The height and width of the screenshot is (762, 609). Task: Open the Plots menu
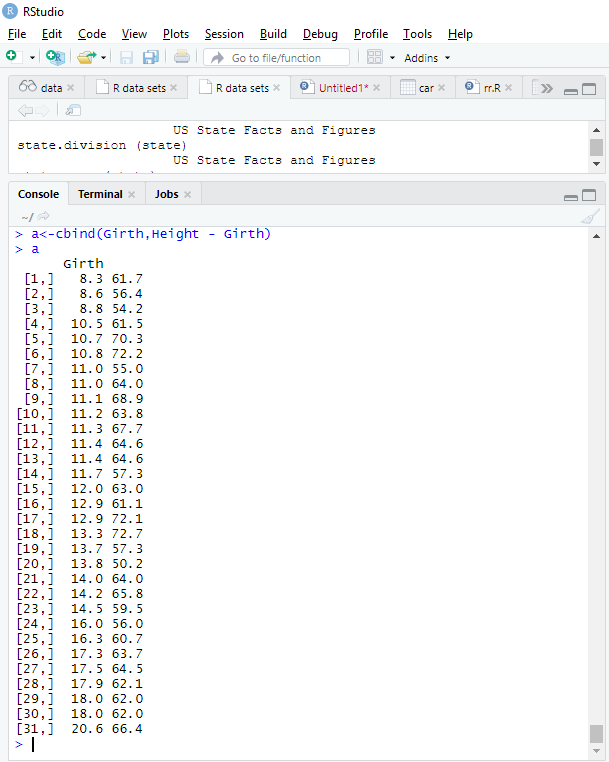click(x=175, y=34)
